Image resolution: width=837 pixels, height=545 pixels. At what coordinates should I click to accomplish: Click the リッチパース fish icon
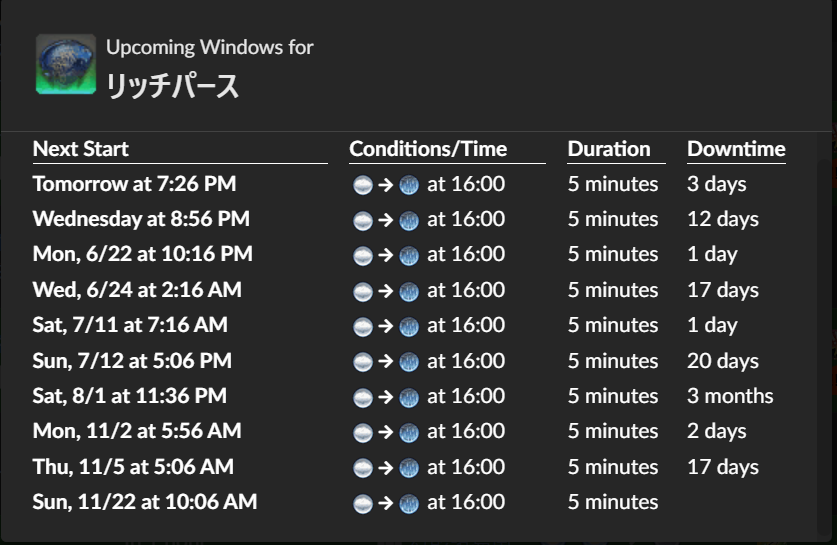[66, 64]
